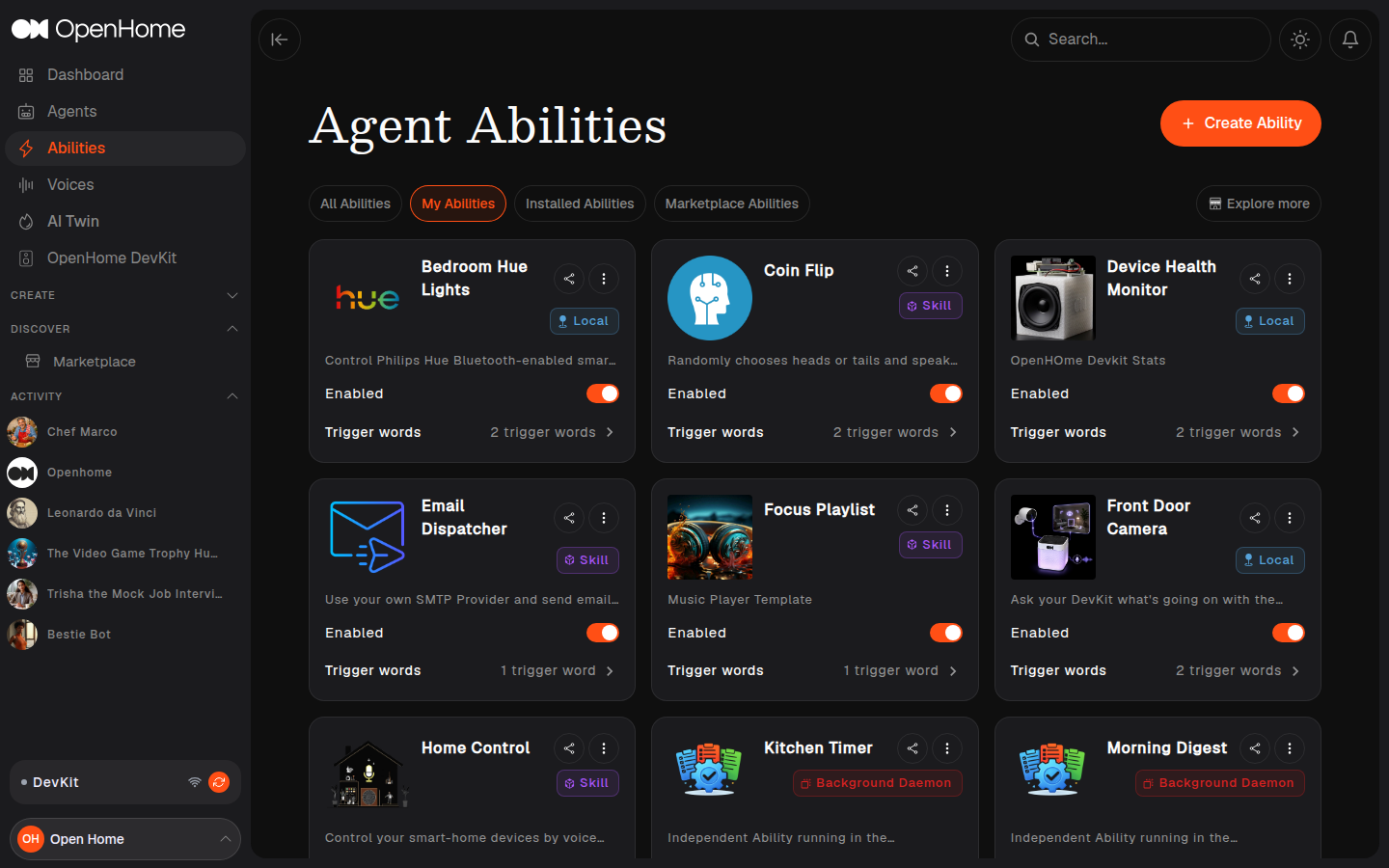The image size is (1389, 868).
Task: Disable the Email Dispatcher ability
Action: point(603,633)
